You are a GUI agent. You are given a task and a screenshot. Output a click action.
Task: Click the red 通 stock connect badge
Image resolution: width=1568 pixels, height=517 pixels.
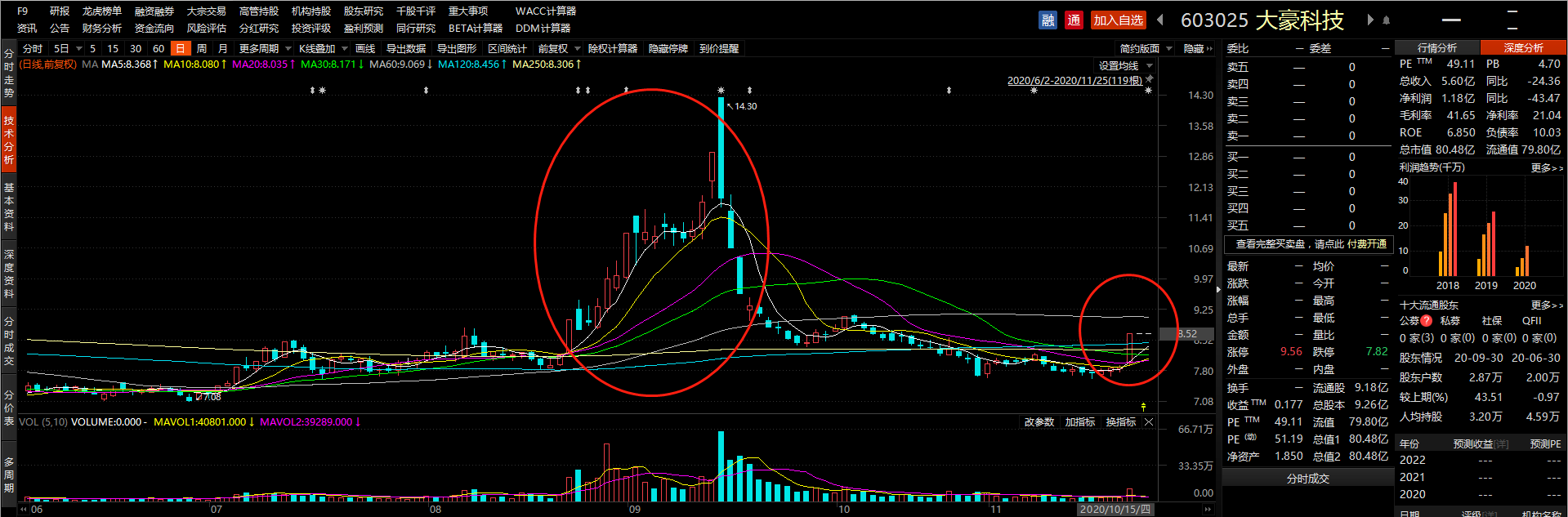coord(1074,20)
